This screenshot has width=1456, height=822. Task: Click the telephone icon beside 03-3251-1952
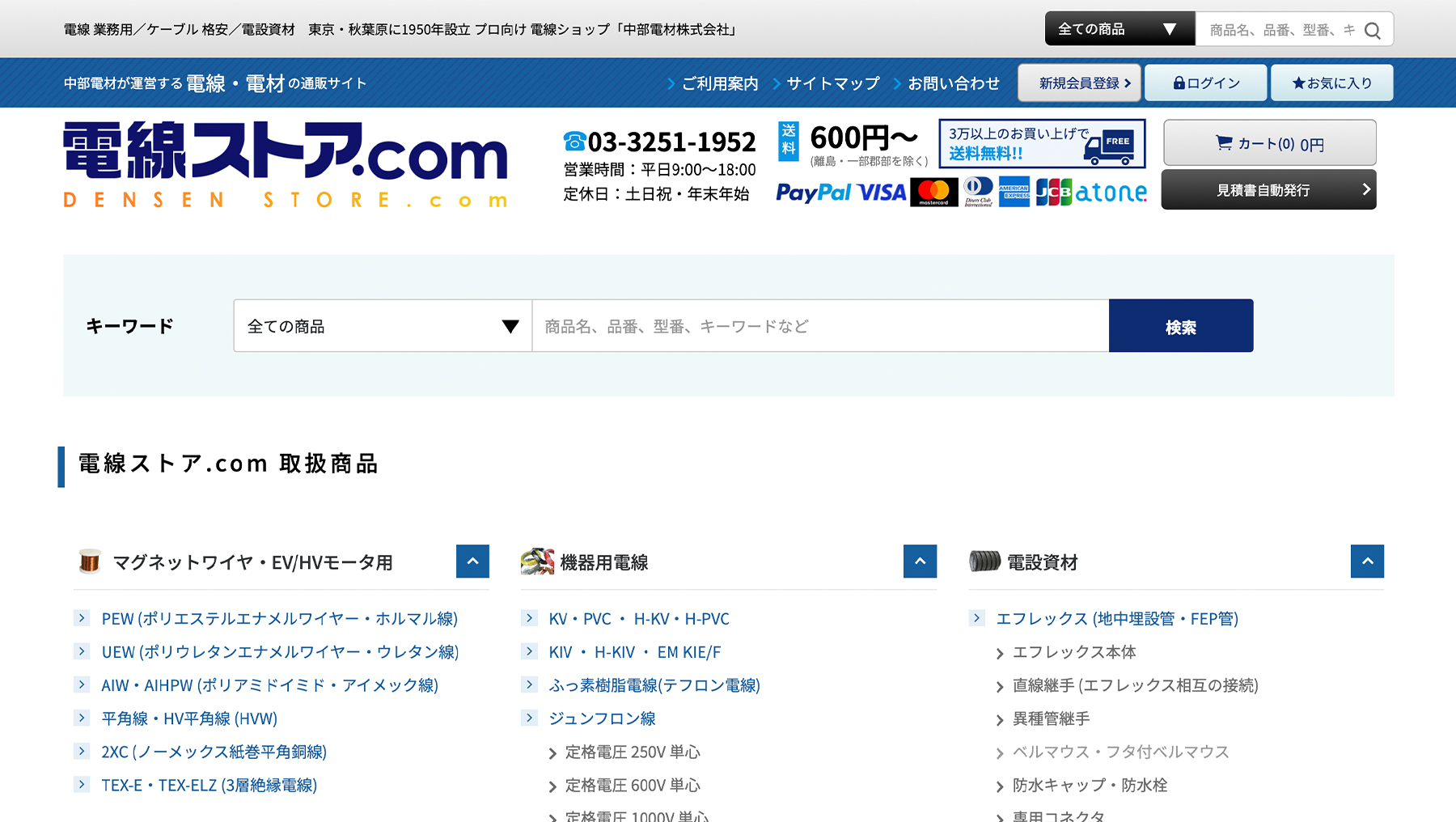(x=574, y=142)
